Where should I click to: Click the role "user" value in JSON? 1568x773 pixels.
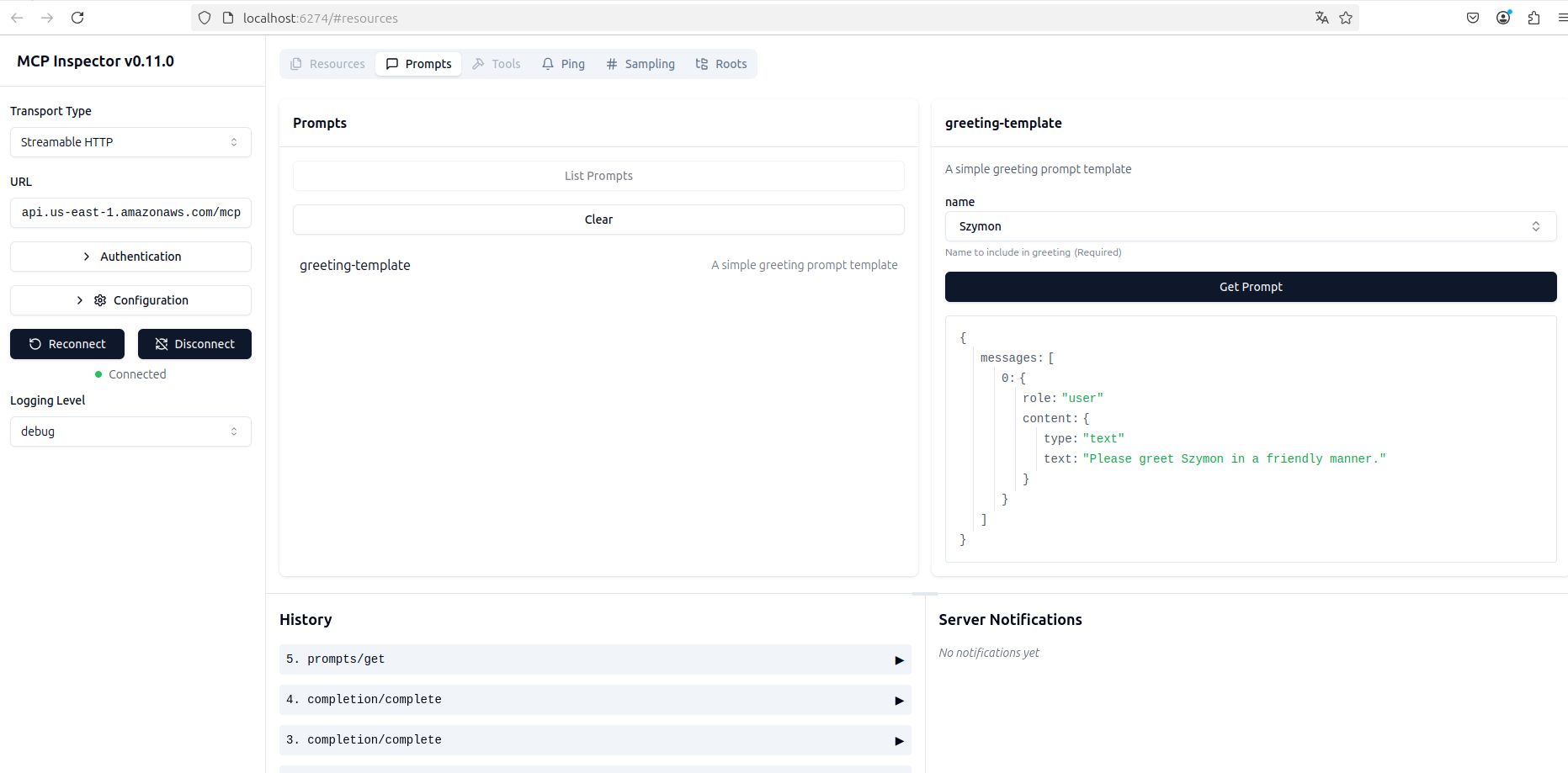[x=1082, y=399]
